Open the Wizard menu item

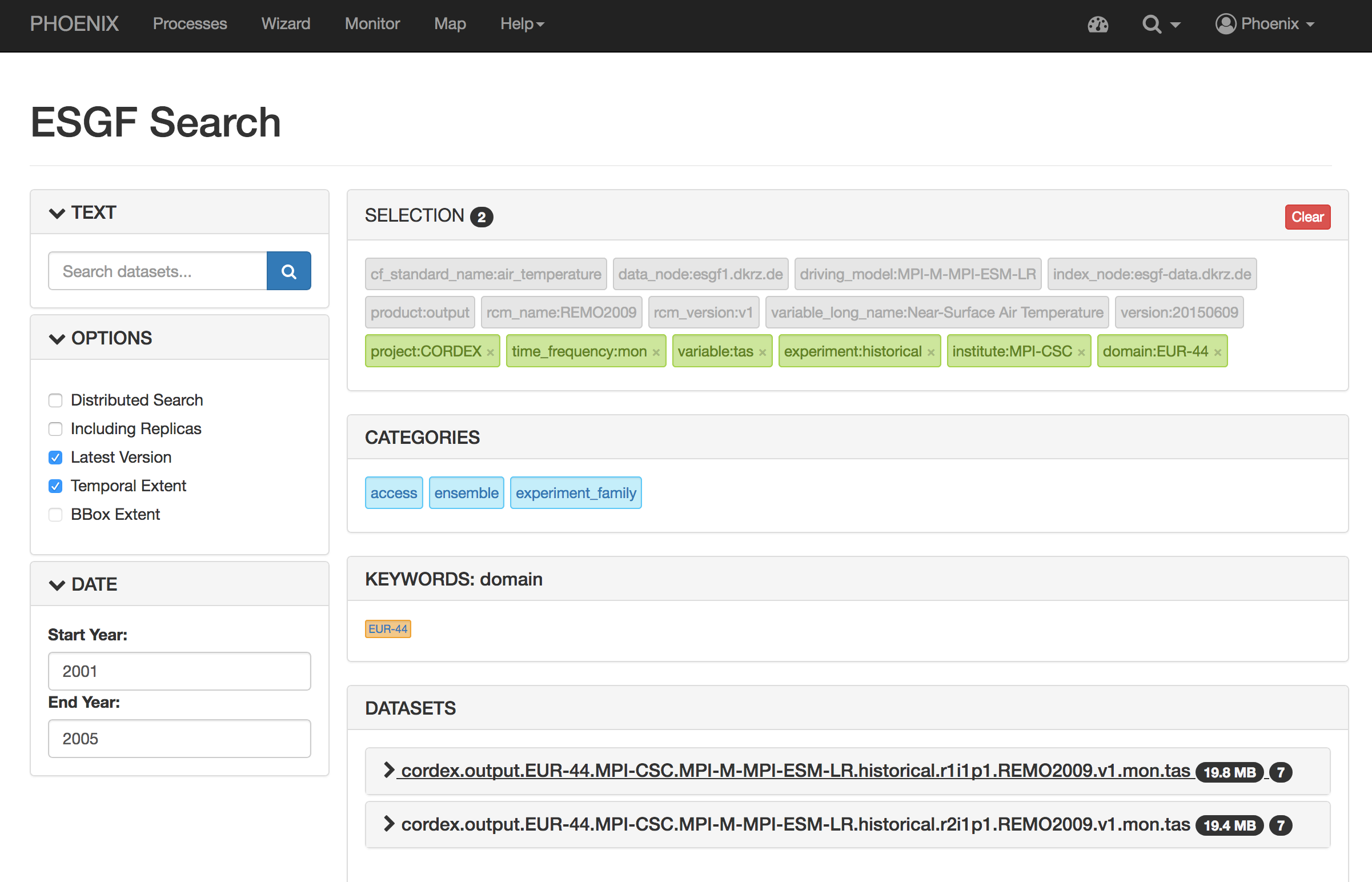click(x=286, y=24)
